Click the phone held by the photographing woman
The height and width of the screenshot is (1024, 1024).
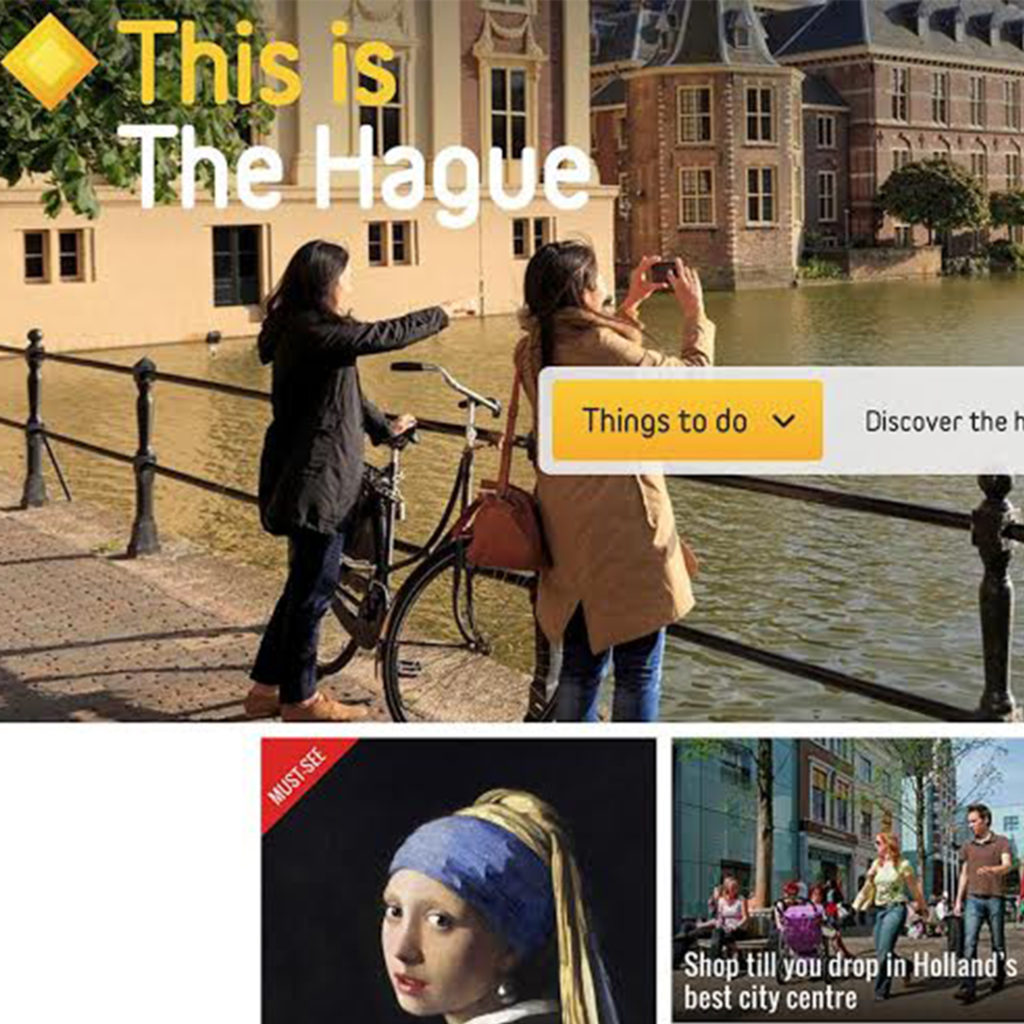pos(664,271)
